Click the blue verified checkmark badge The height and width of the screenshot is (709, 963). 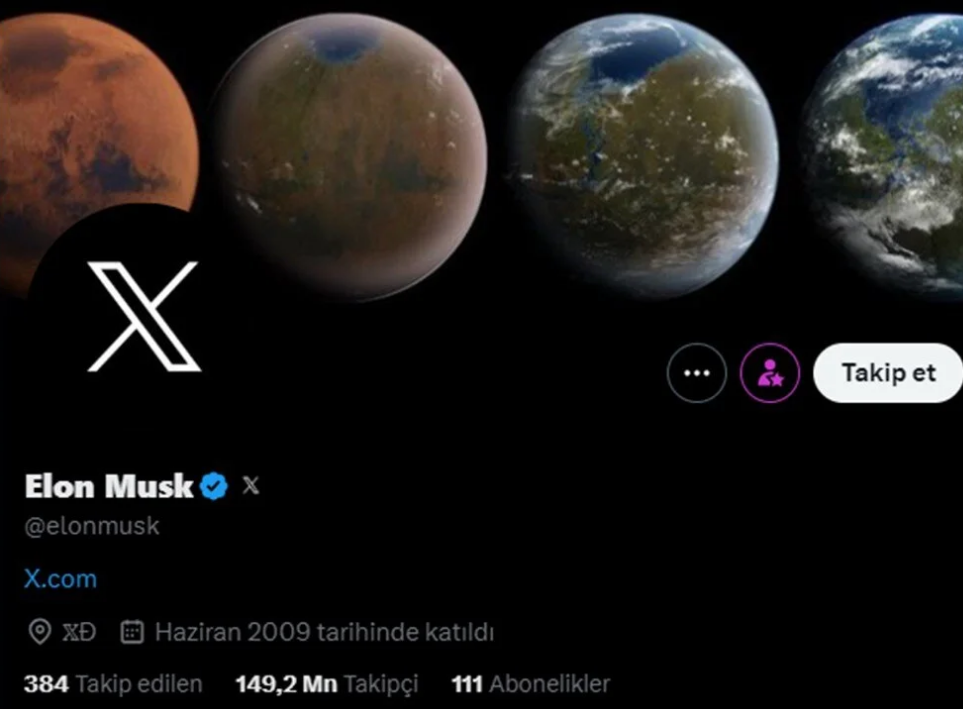(x=214, y=486)
